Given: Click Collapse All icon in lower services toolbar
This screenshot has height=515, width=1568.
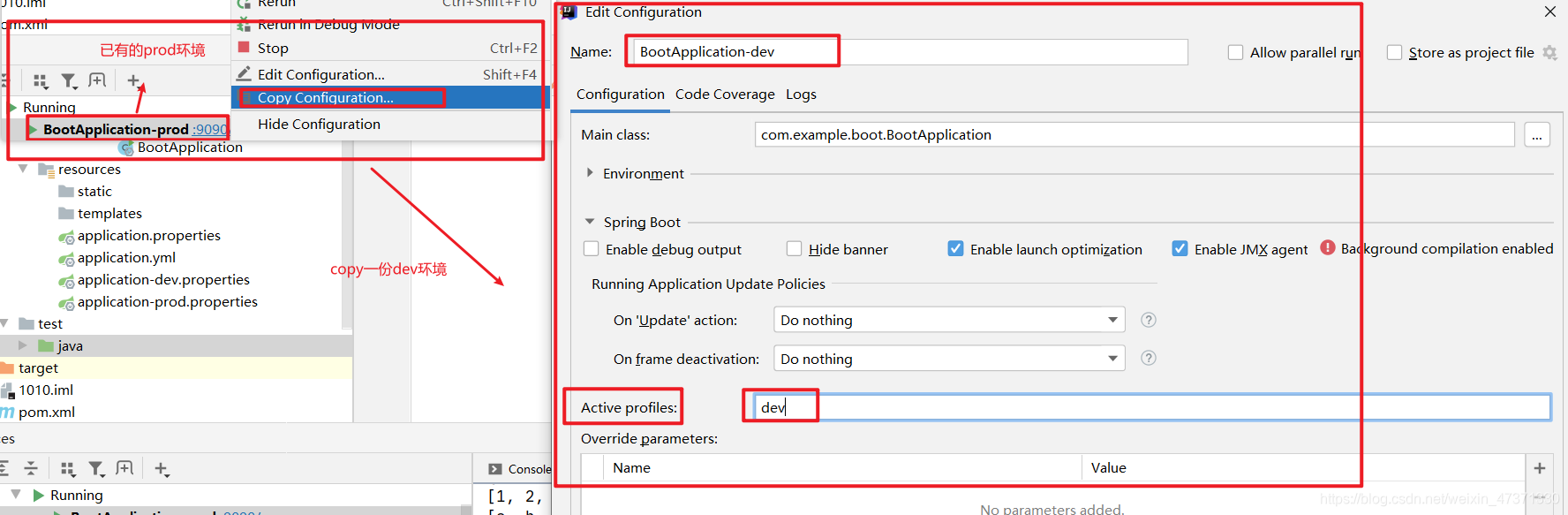Looking at the screenshot, I should [x=31, y=468].
